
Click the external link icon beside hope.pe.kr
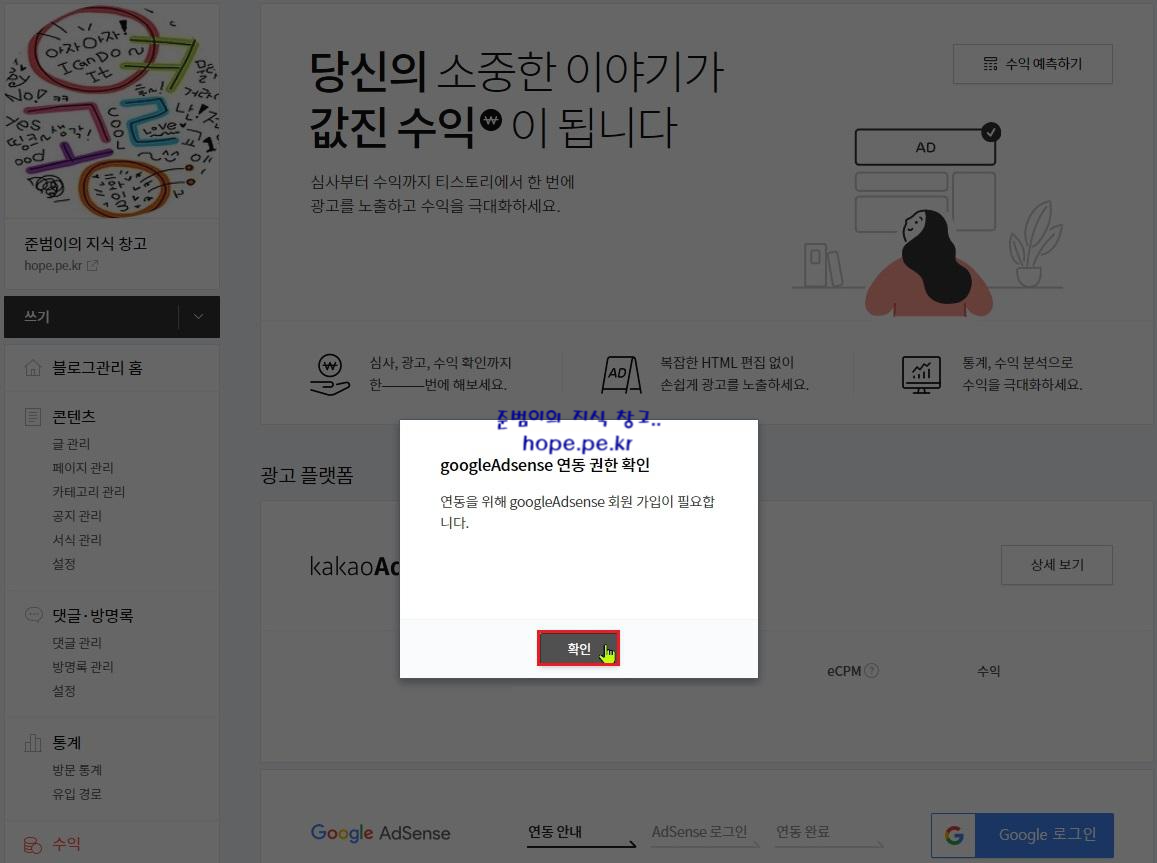pos(92,266)
